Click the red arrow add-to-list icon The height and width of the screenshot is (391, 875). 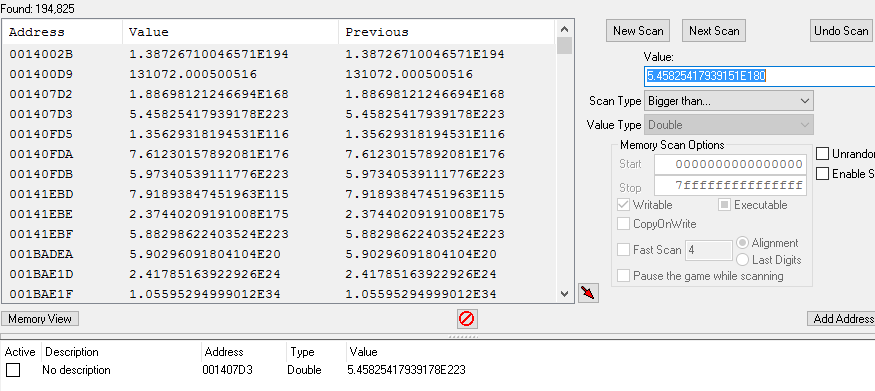click(x=588, y=292)
